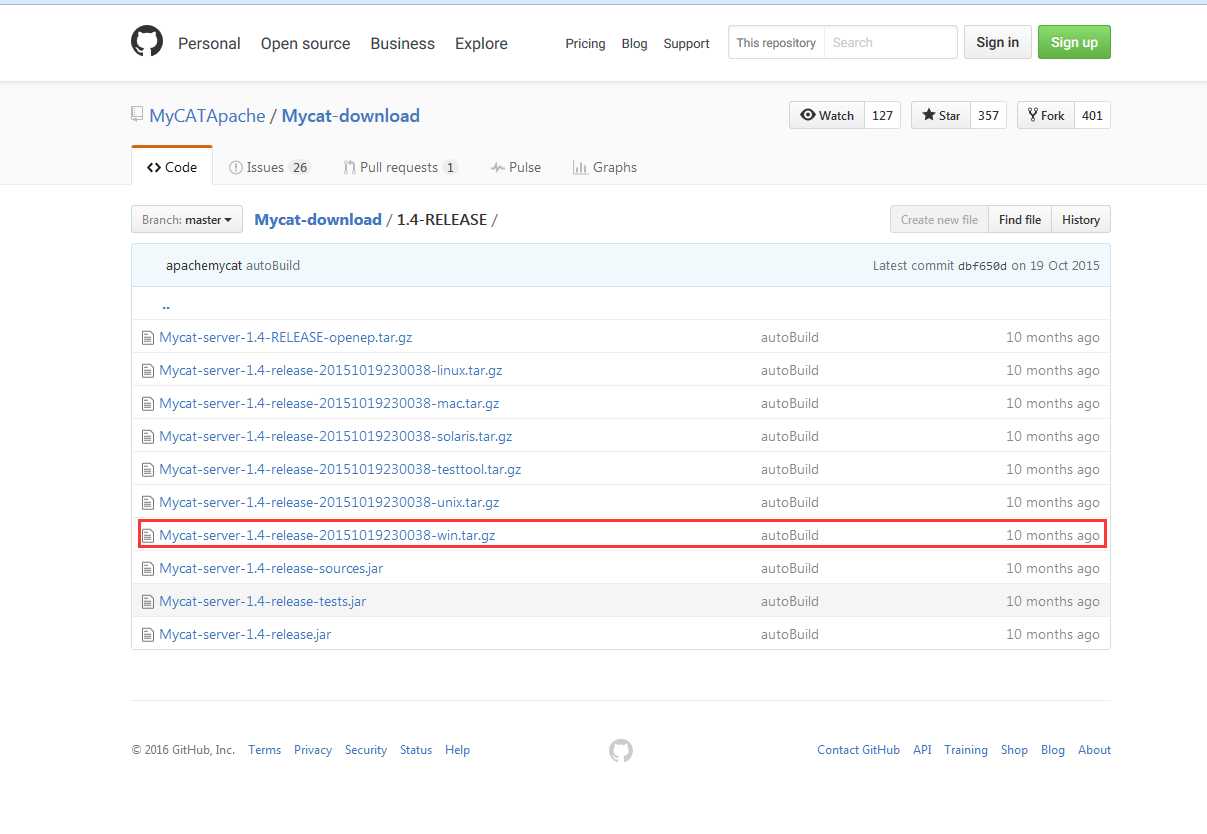Open the footer Privacy link
1207x834 pixels.
coord(313,750)
